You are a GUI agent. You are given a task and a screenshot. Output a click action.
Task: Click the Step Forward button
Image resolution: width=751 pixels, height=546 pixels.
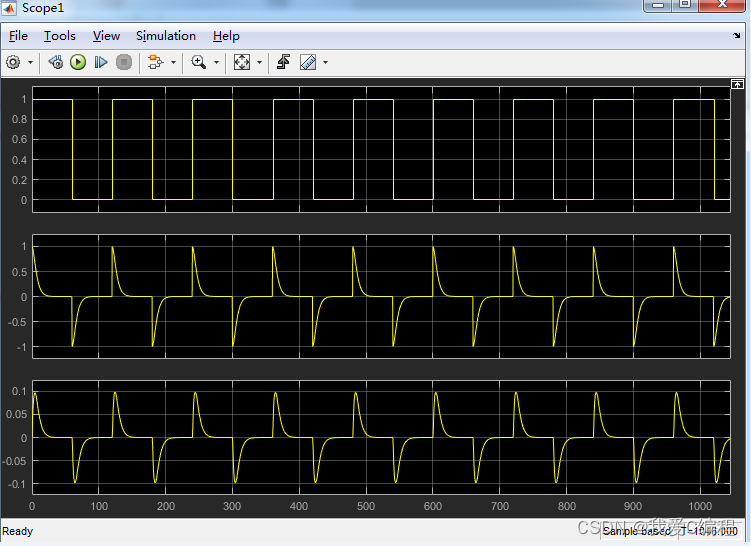pos(100,62)
